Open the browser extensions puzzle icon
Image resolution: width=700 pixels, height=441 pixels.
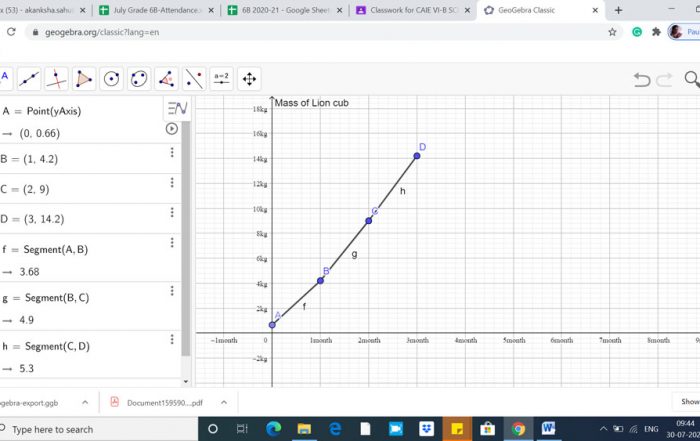click(656, 32)
